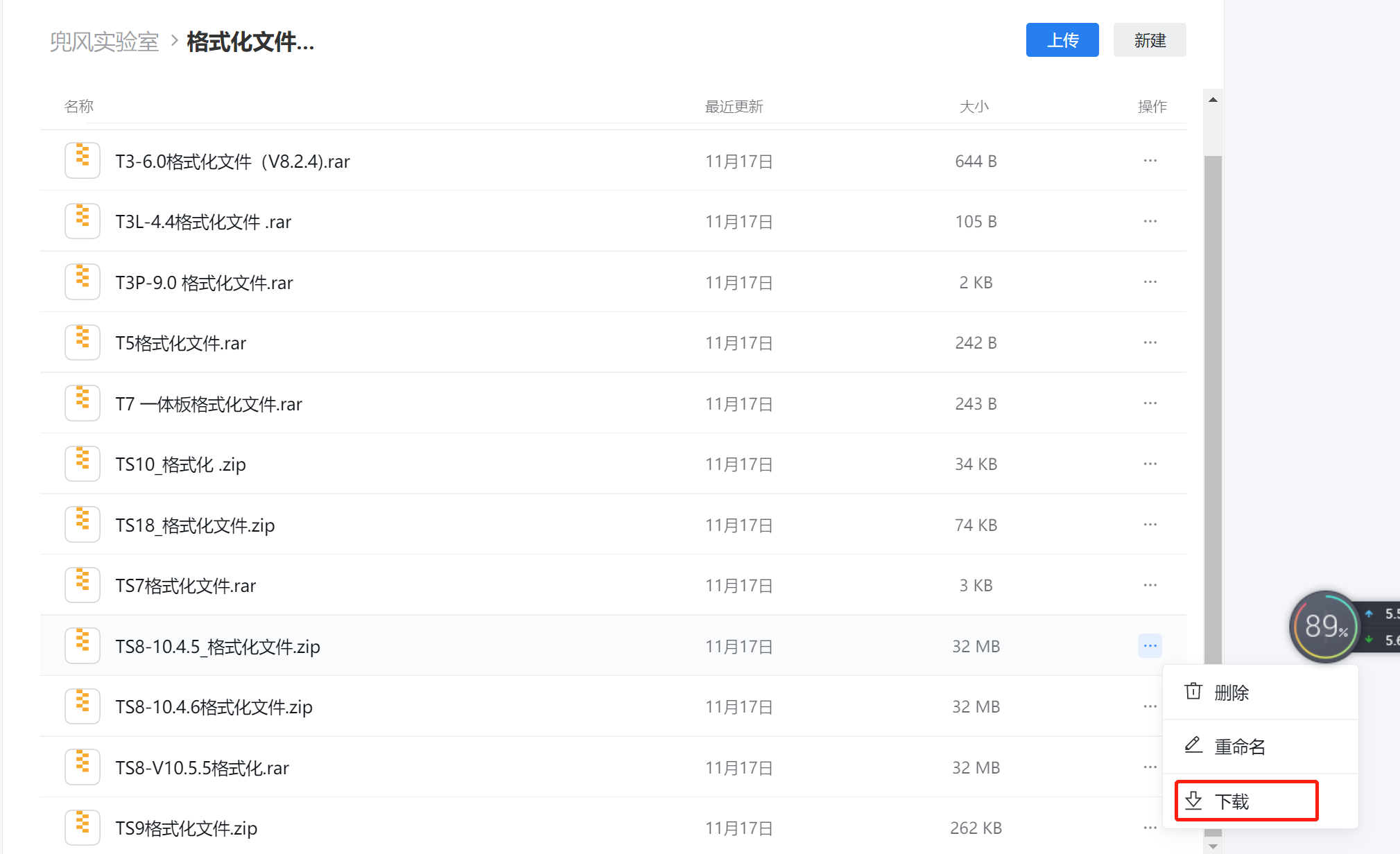Click the highlighted ellipsis for TS8-10.4.5_格式化文件.zip
1400x854 pixels.
pyautogui.click(x=1150, y=646)
